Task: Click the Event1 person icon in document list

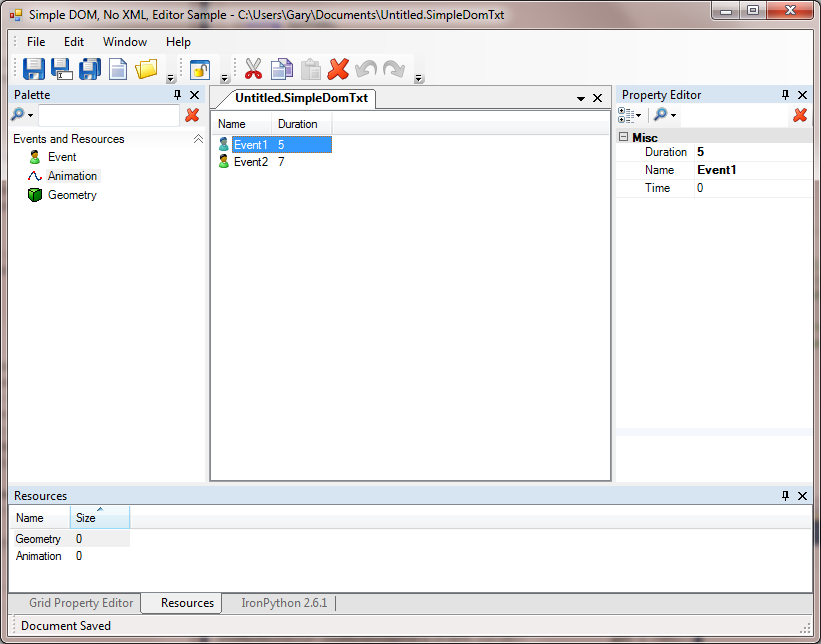Action: coord(224,145)
